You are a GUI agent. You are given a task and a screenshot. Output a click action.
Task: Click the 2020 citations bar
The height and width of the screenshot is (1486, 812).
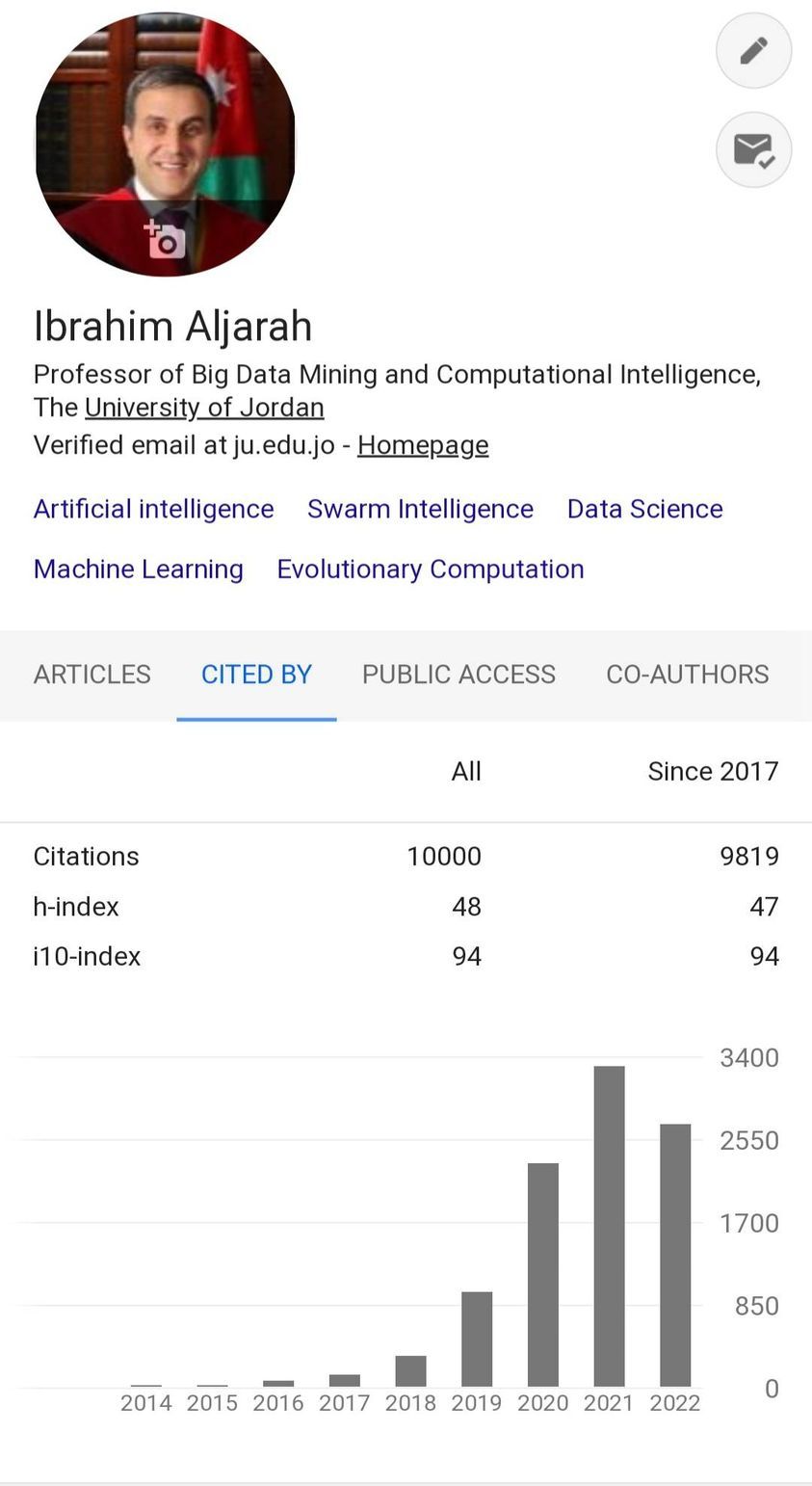click(x=543, y=1275)
